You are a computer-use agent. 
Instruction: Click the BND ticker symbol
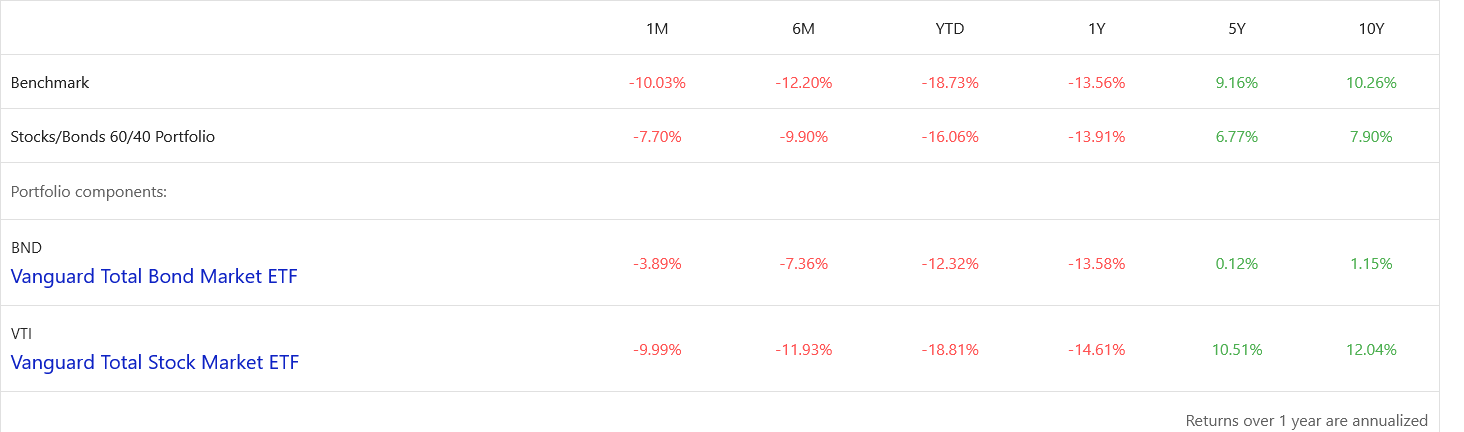(26, 248)
